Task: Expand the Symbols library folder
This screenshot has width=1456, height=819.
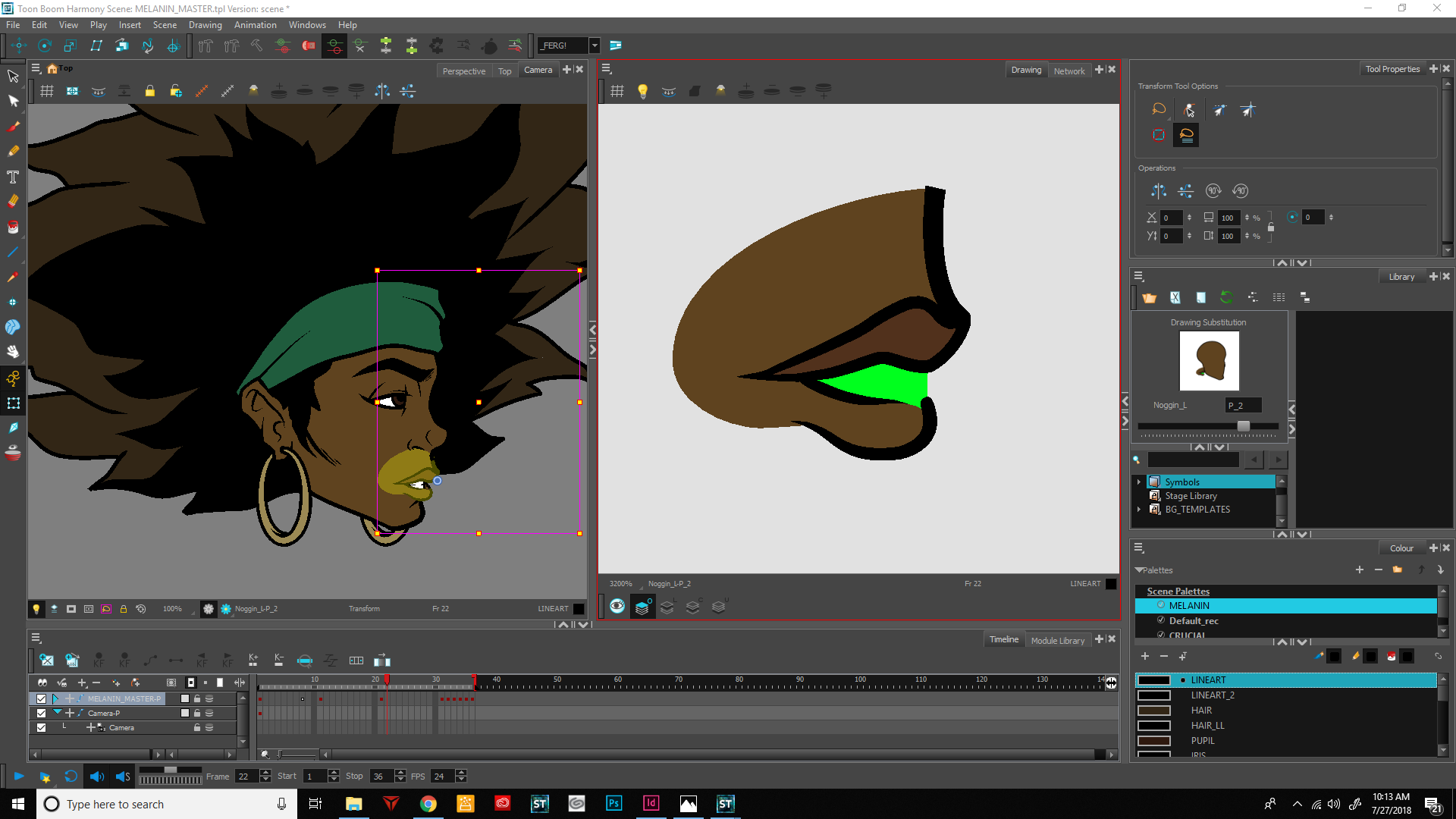Action: [1139, 482]
